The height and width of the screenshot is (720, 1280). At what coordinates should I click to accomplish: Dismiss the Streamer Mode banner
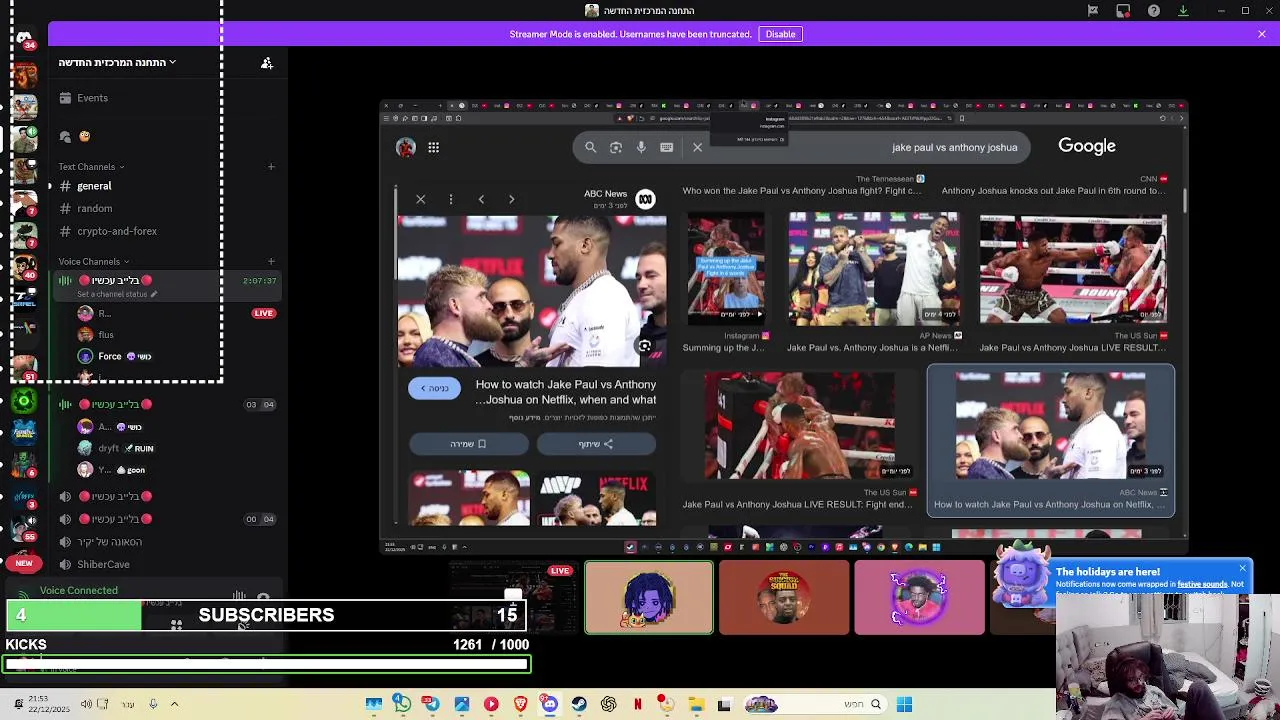[x=1262, y=34]
